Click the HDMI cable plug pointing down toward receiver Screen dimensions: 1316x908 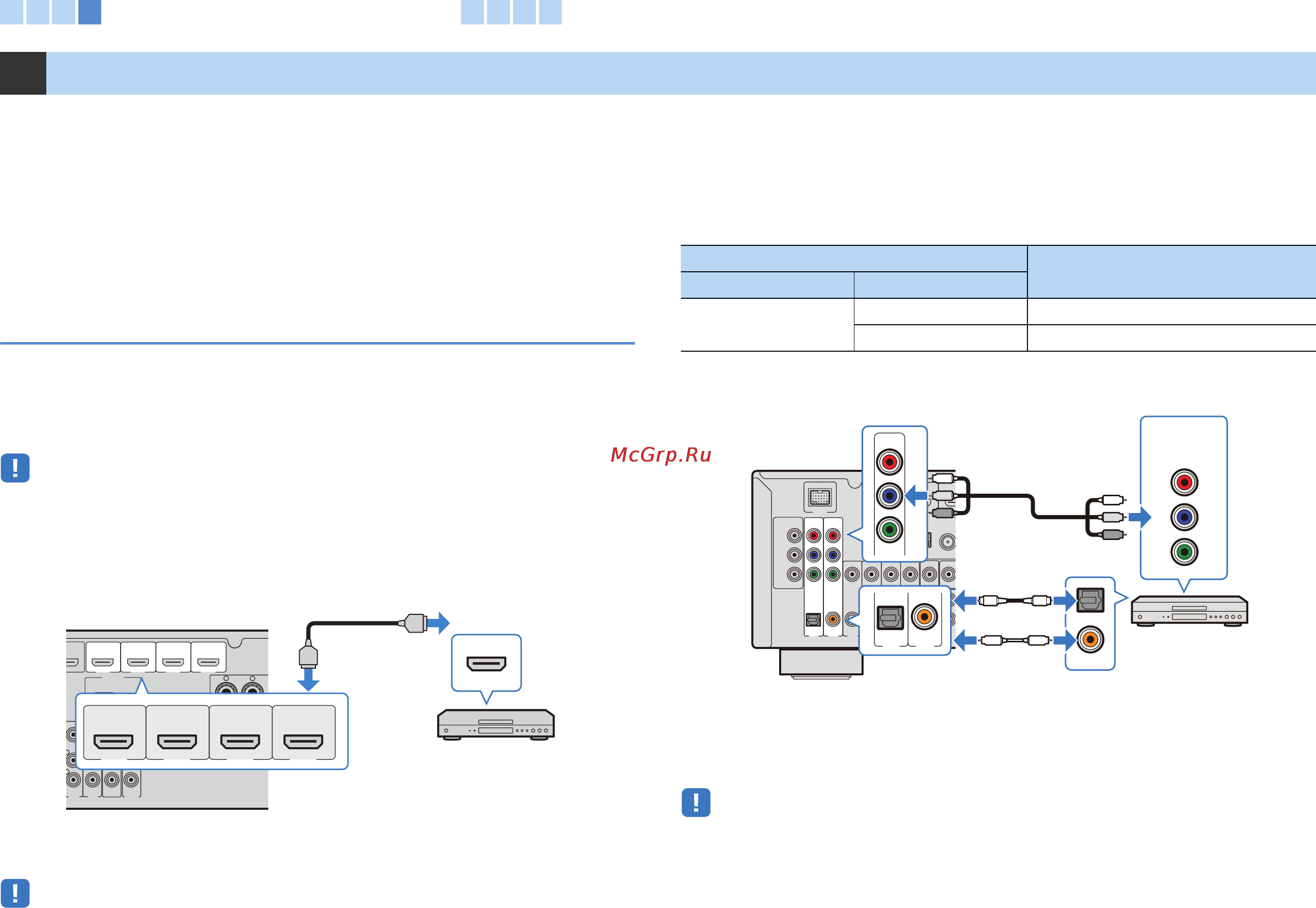[x=308, y=654]
